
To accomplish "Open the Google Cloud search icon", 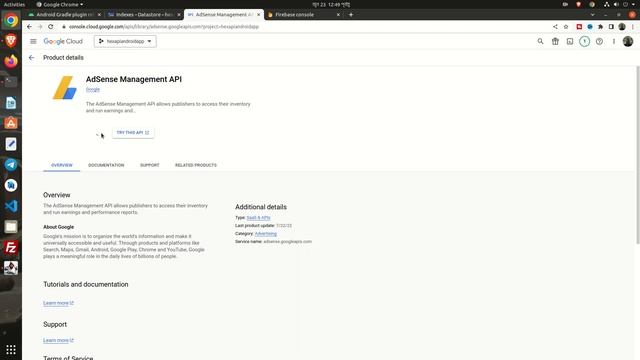I will point(540,41).
